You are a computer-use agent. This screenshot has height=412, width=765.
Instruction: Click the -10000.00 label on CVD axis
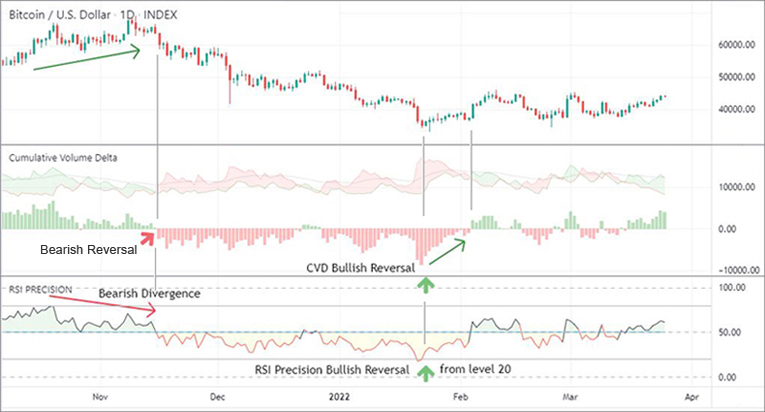click(x=739, y=270)
